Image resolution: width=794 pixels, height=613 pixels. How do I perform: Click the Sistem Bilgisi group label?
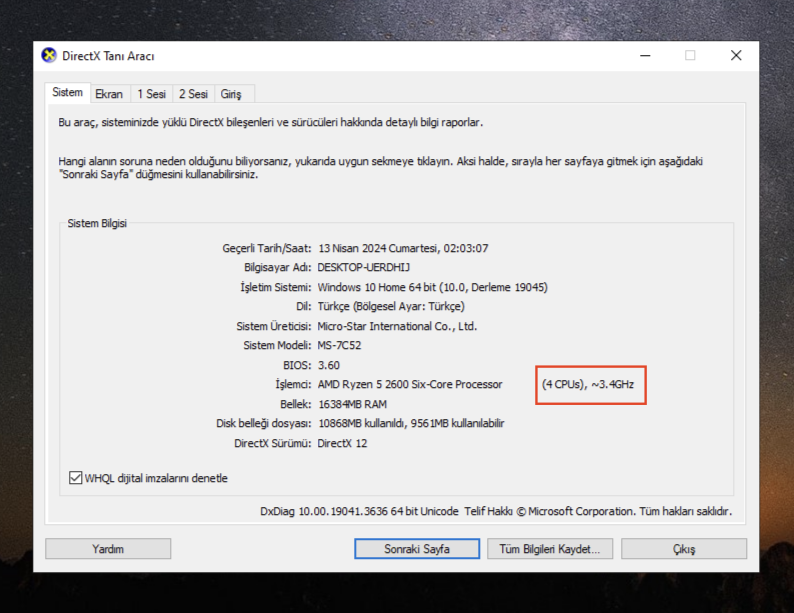pyautogui.click(x=97, y=223)
